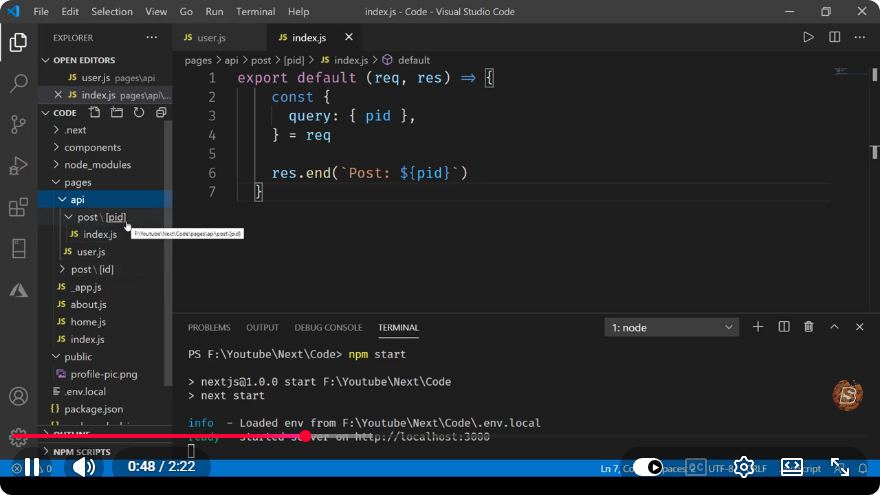880x495 pixels.
Task: Open the Search view in activity bar
Action: coord(19,83)
